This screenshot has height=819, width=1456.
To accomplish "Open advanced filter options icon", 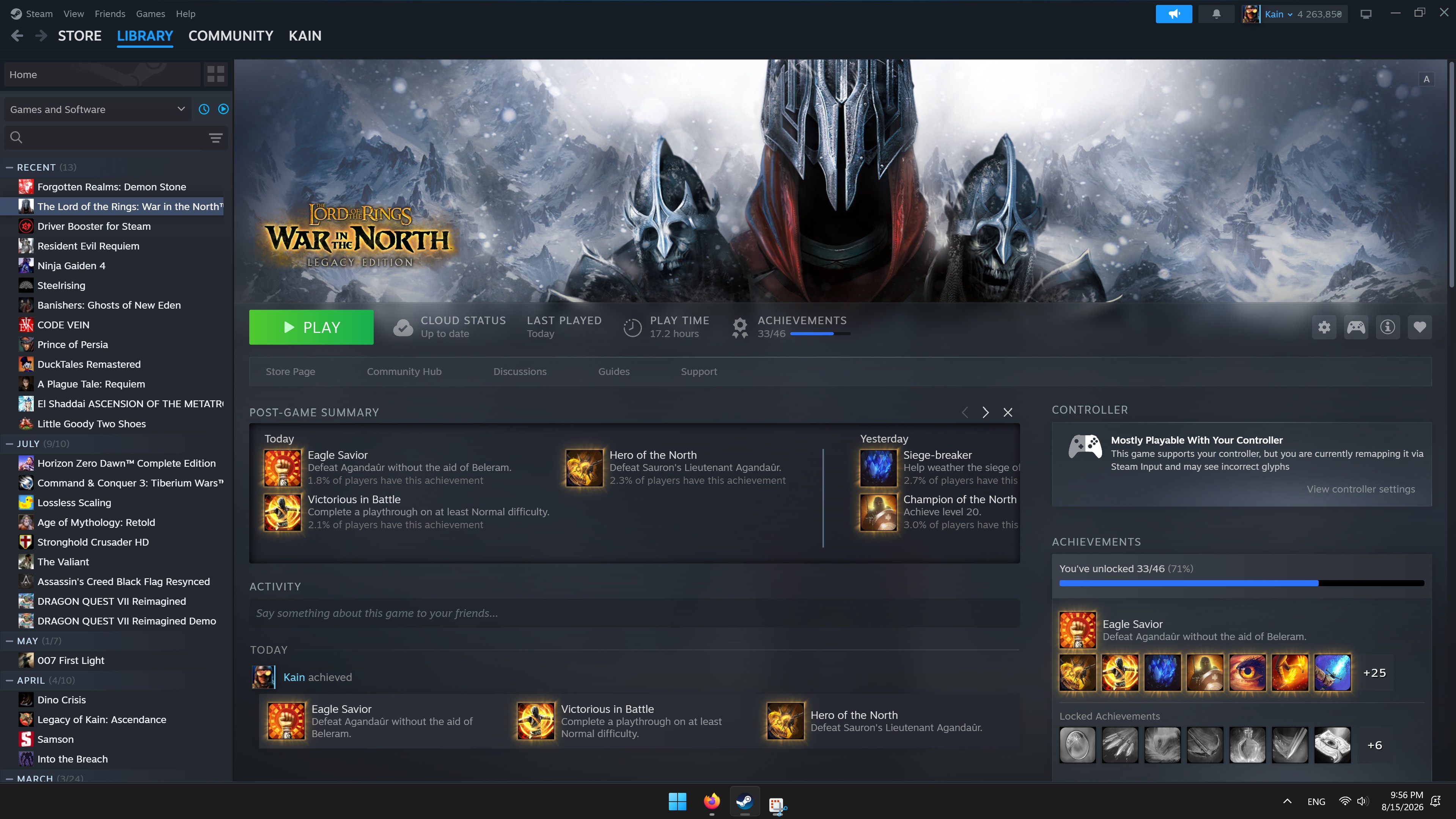I will 215,138.
